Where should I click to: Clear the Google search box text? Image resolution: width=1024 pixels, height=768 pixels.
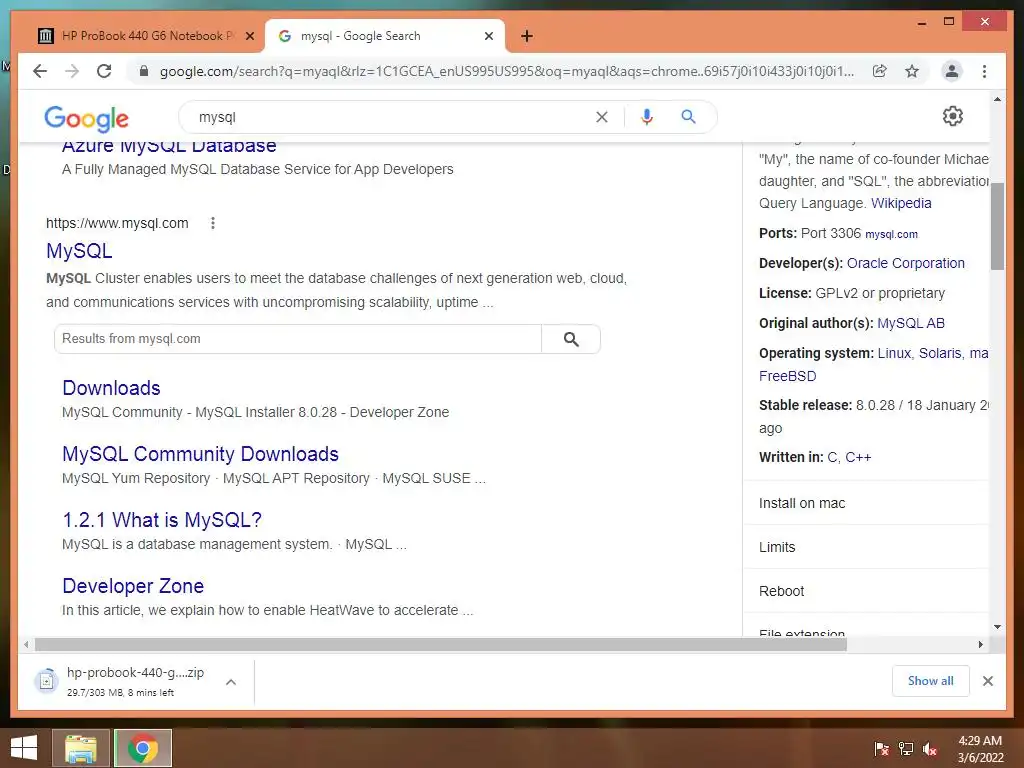tap(601, 117)
